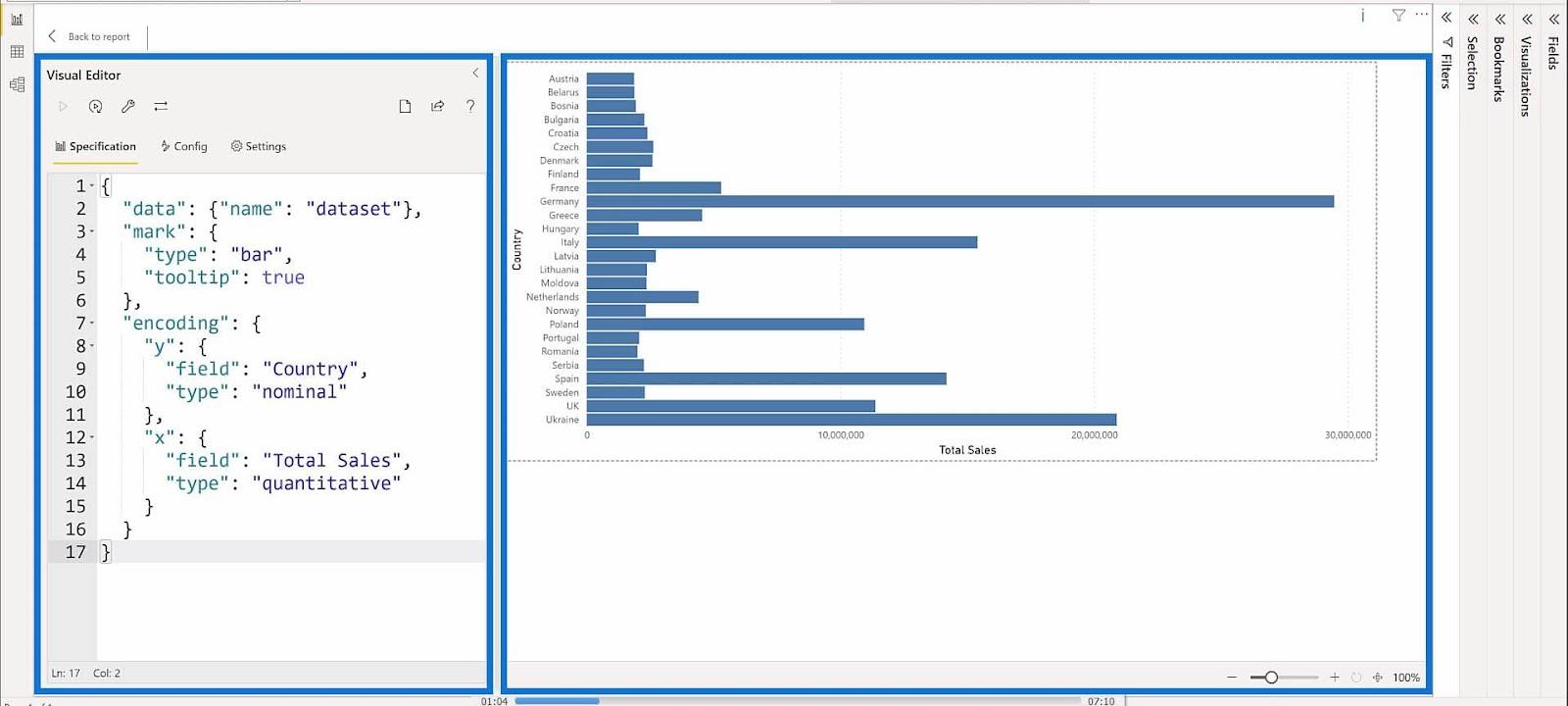This screenshot has height=706, width=1568.
Task: Switch to the Specification tab
Action: [95, 146]
